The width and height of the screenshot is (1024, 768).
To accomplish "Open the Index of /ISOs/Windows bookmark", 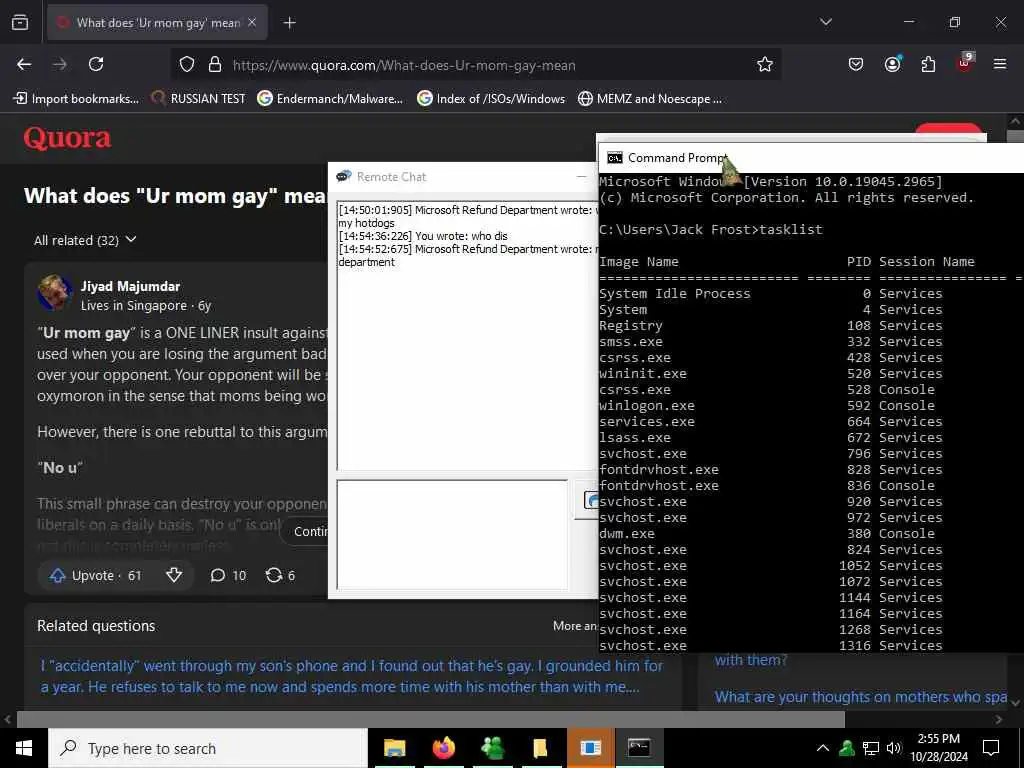I will pos(491,99).
